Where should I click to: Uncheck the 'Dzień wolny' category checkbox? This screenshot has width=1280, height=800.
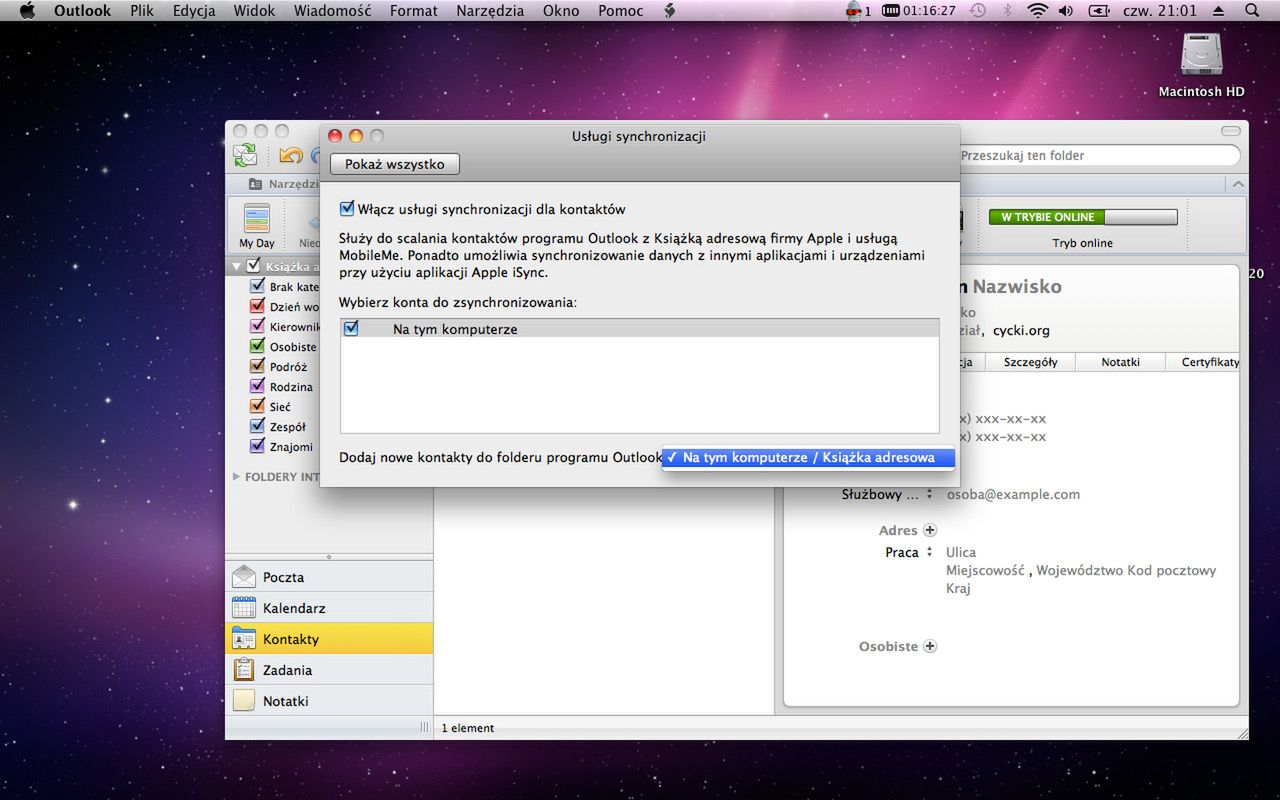pos(257,307)
